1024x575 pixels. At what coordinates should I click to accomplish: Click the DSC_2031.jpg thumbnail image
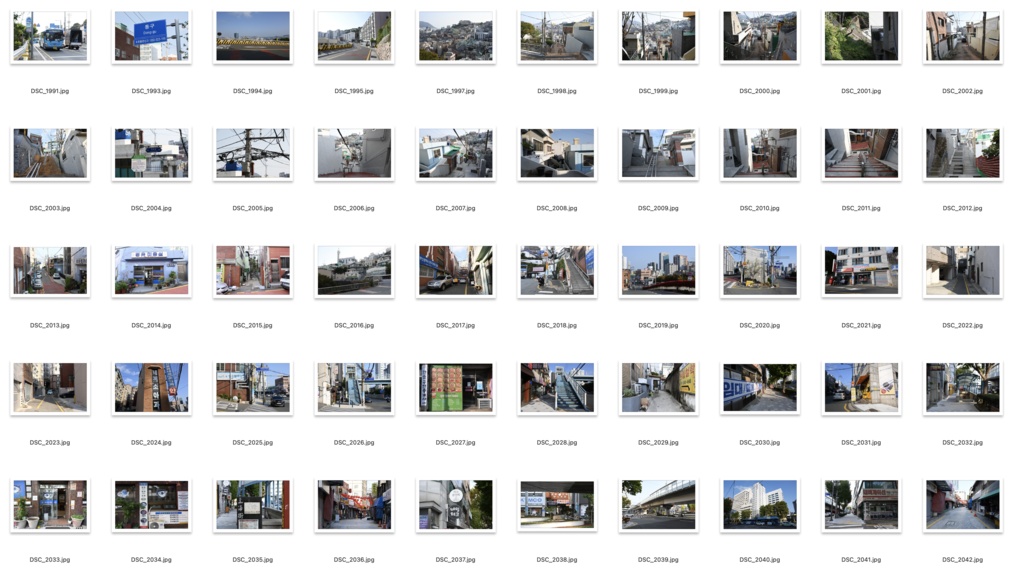(861, 388)
